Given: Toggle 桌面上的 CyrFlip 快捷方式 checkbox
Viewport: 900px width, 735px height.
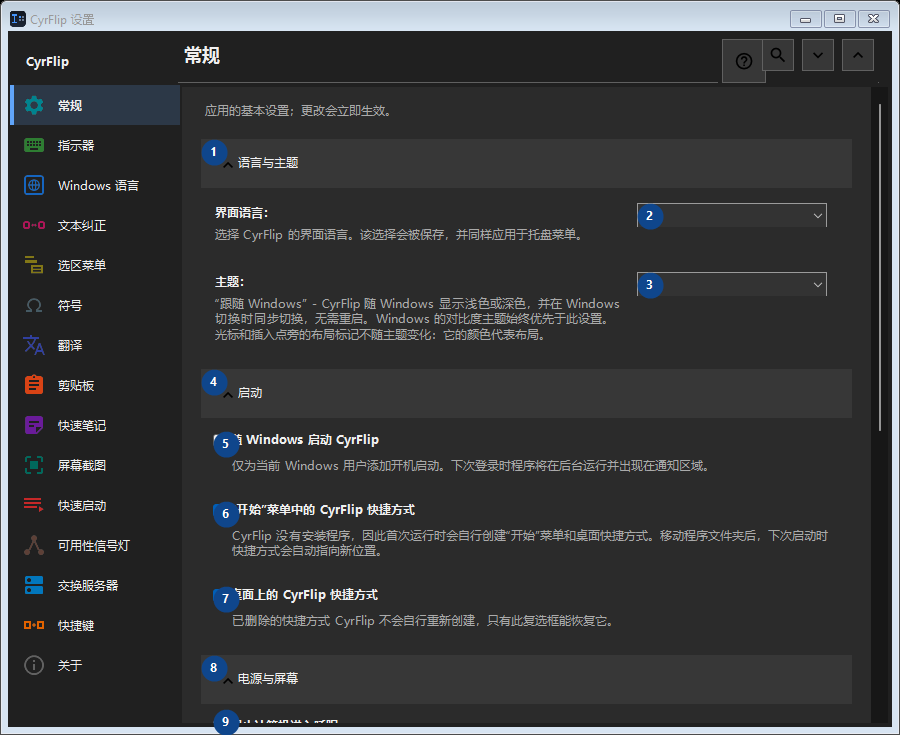Looking at the screenshot, I should point(221,595).
